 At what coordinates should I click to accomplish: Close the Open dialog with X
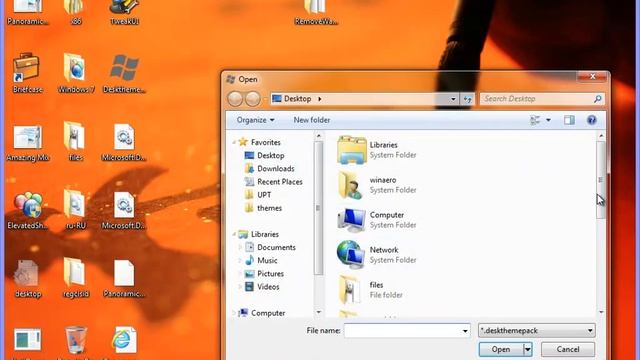pos(593,76)
